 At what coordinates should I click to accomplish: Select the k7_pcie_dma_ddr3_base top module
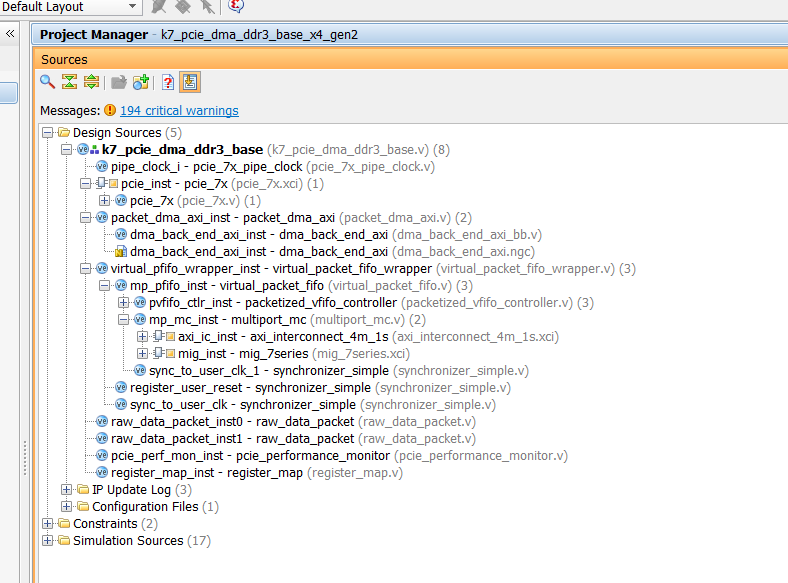coord(182,150)
